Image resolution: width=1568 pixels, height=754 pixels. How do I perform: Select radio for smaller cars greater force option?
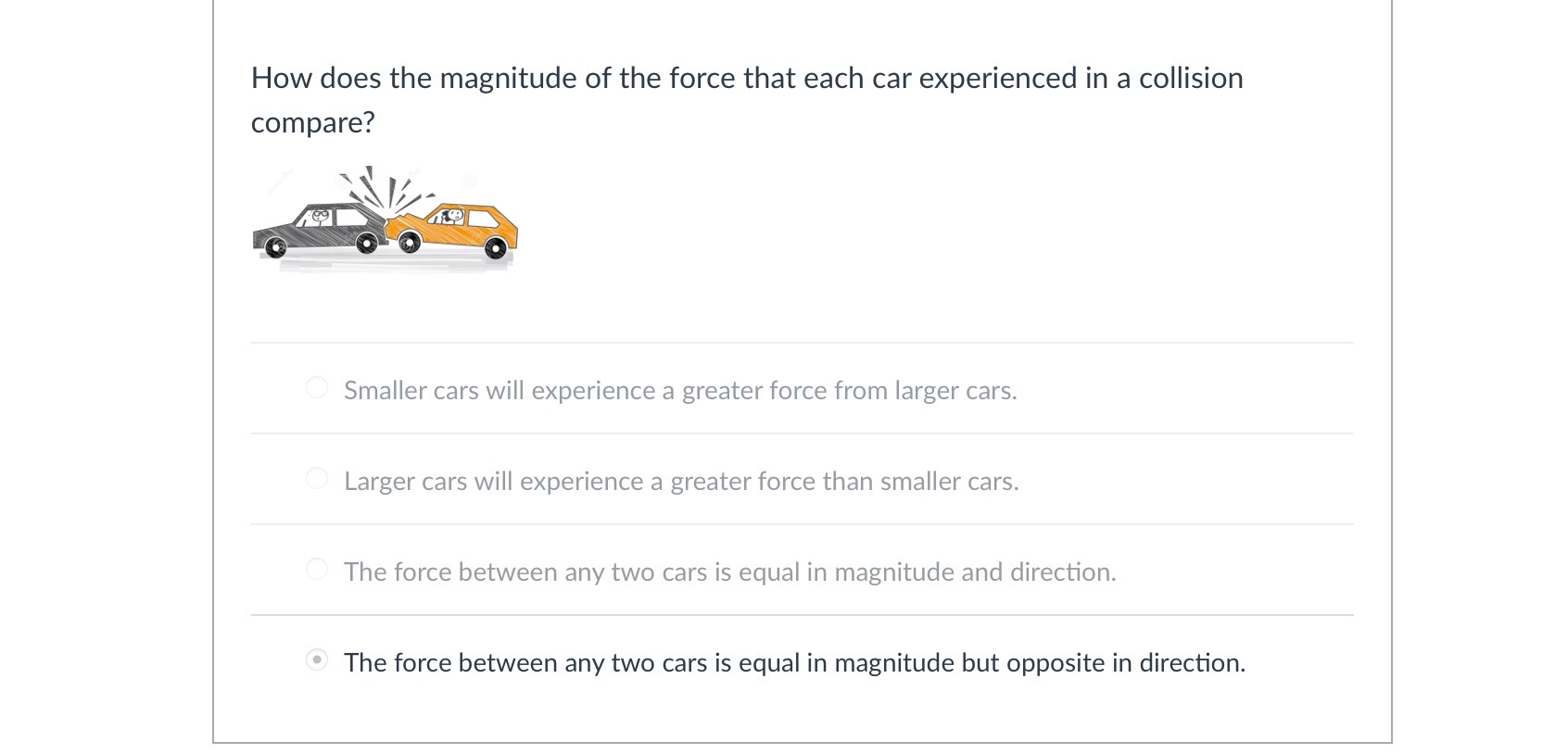[316, 386]
